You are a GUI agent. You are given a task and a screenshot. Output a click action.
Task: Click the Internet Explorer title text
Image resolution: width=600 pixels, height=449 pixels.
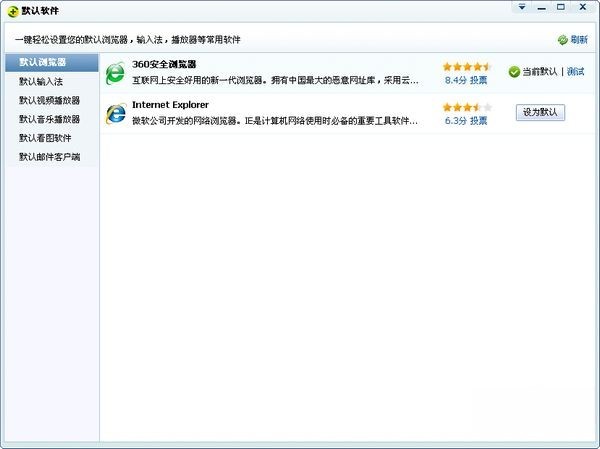click(x=170, y=105)
